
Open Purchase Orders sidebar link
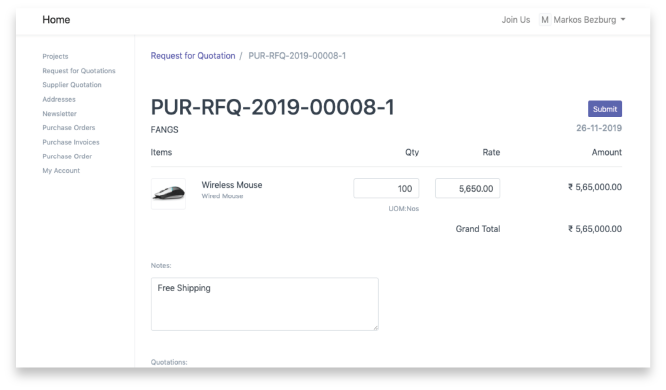(69, 127)
